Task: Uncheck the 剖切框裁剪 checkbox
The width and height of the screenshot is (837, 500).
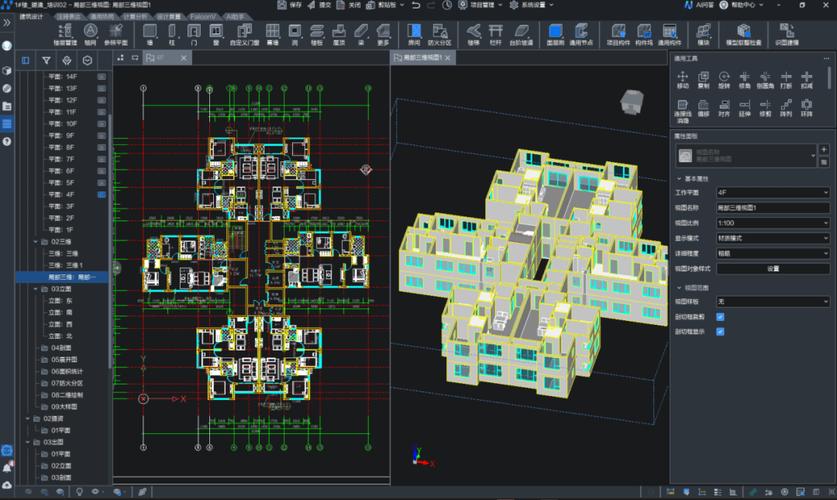Action: tap(720, 317)
